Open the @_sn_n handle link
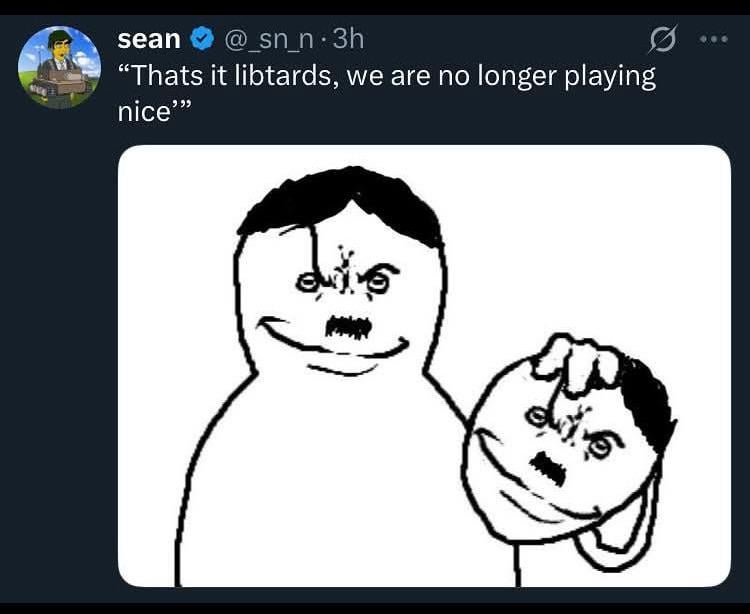 267,40
